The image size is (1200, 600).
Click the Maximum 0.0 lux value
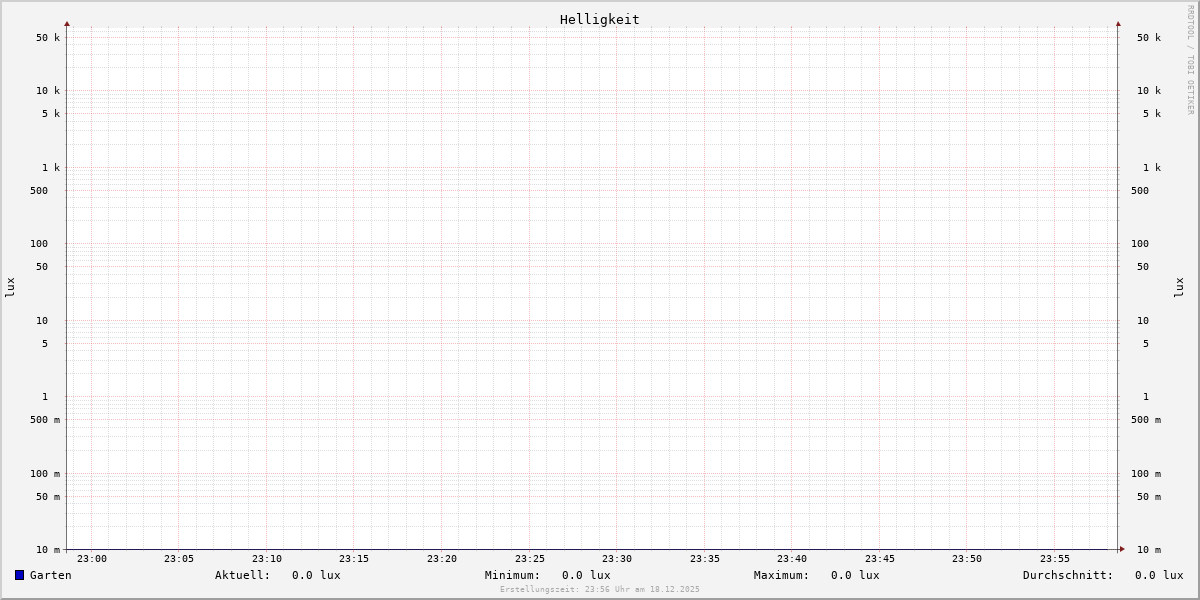pyautogui.click(x=855, y=575)
